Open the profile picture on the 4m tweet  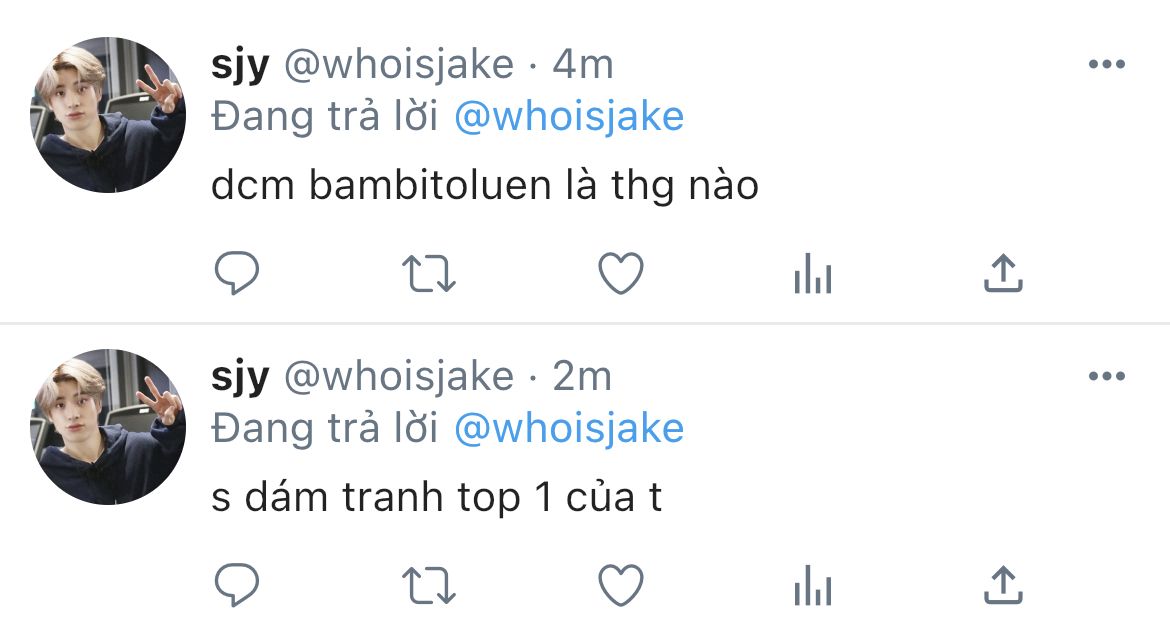pos(107,115)
